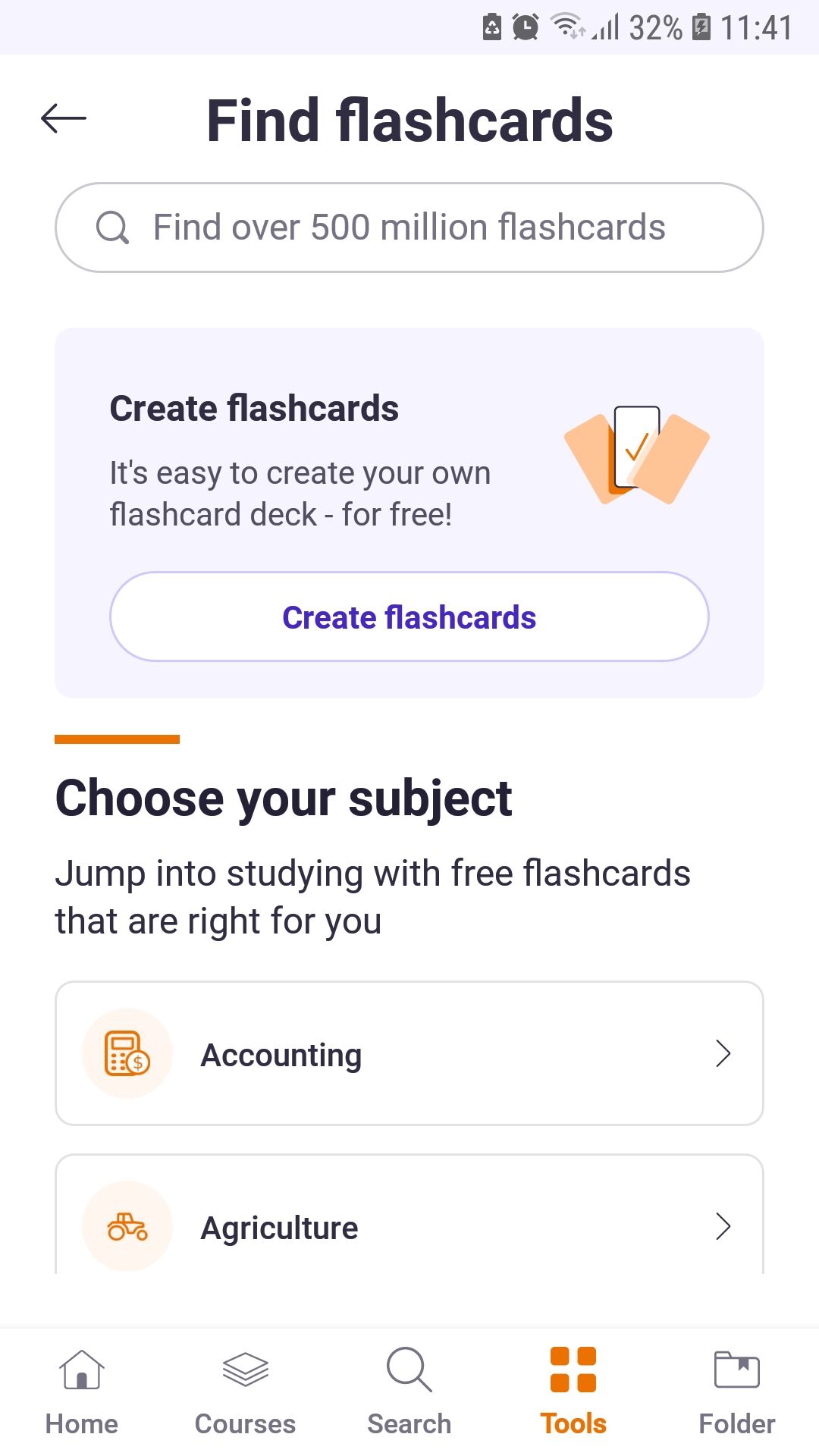Tap the Folder icon in bottom navigation
The height and width of the screenshot is (1456, 819).
coord(736,1370)
